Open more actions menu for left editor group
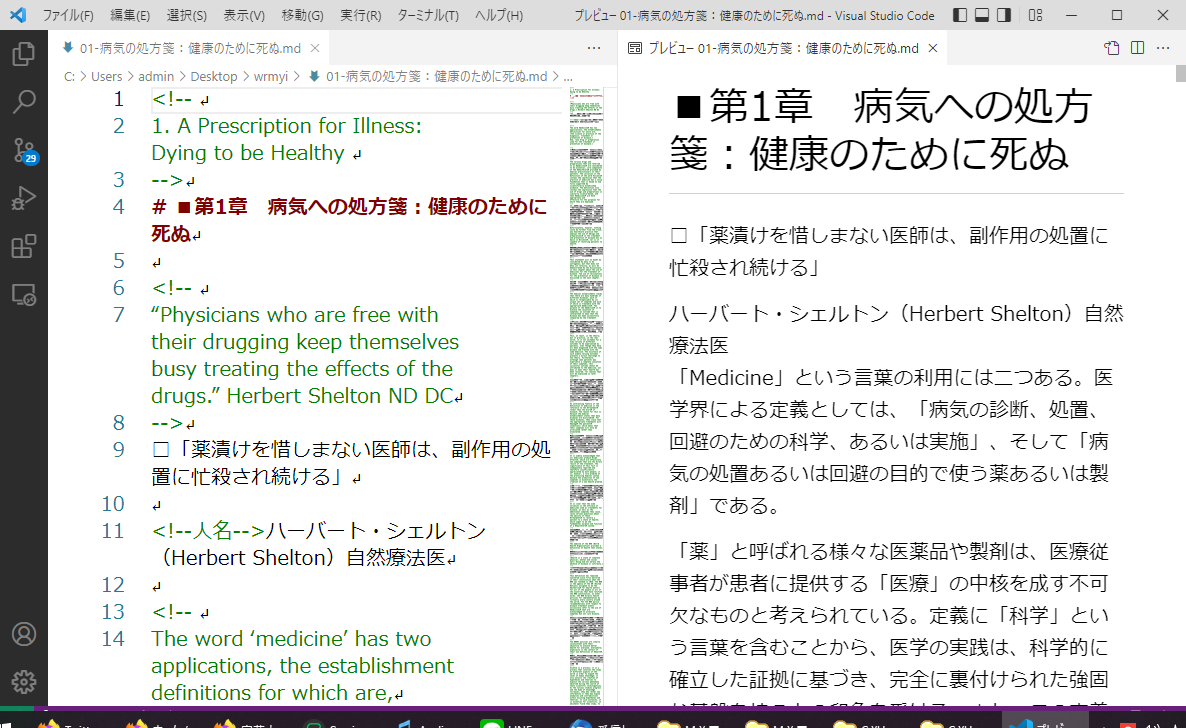 (x=594, y=48)
